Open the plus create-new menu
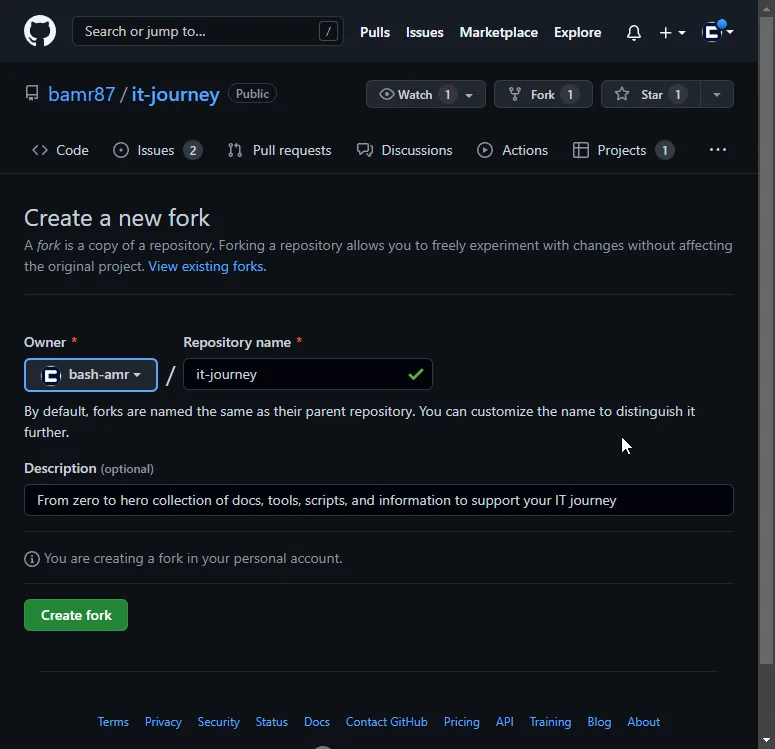775x749 pixels. pos(672,33)
